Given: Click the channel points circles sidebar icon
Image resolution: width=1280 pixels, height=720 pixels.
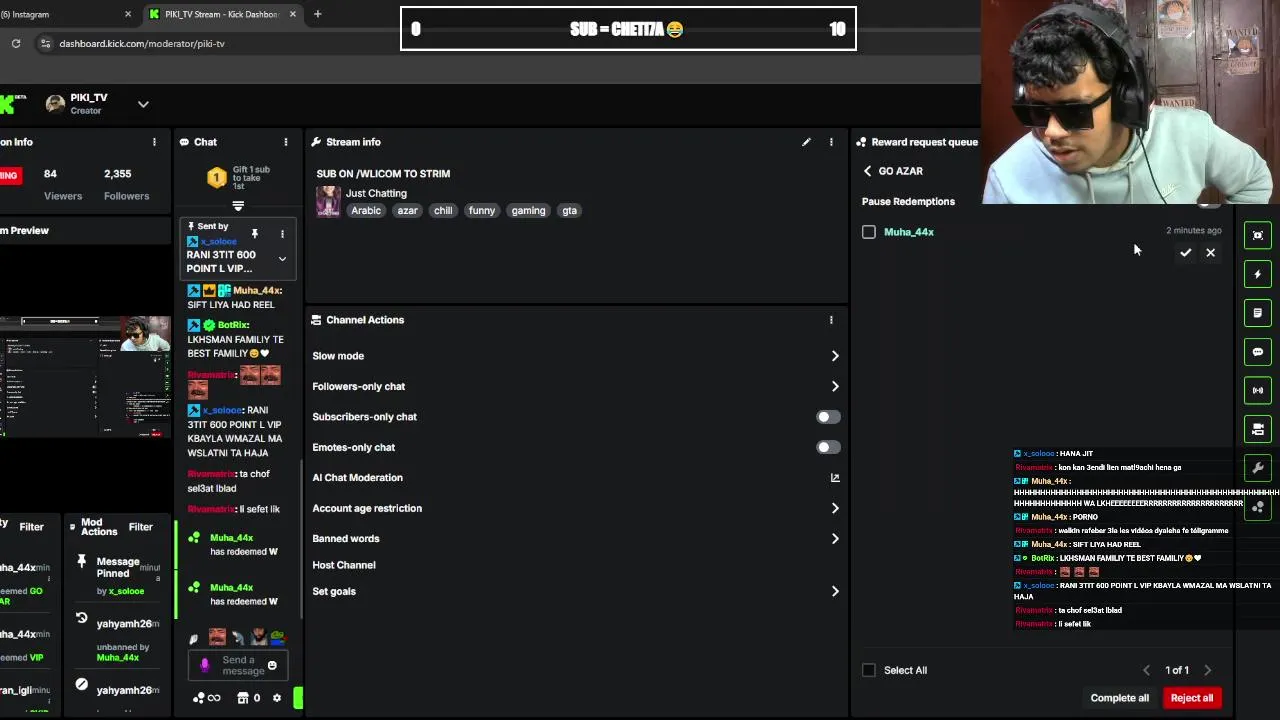Looking at the screenshot, I should [1258, 507].
